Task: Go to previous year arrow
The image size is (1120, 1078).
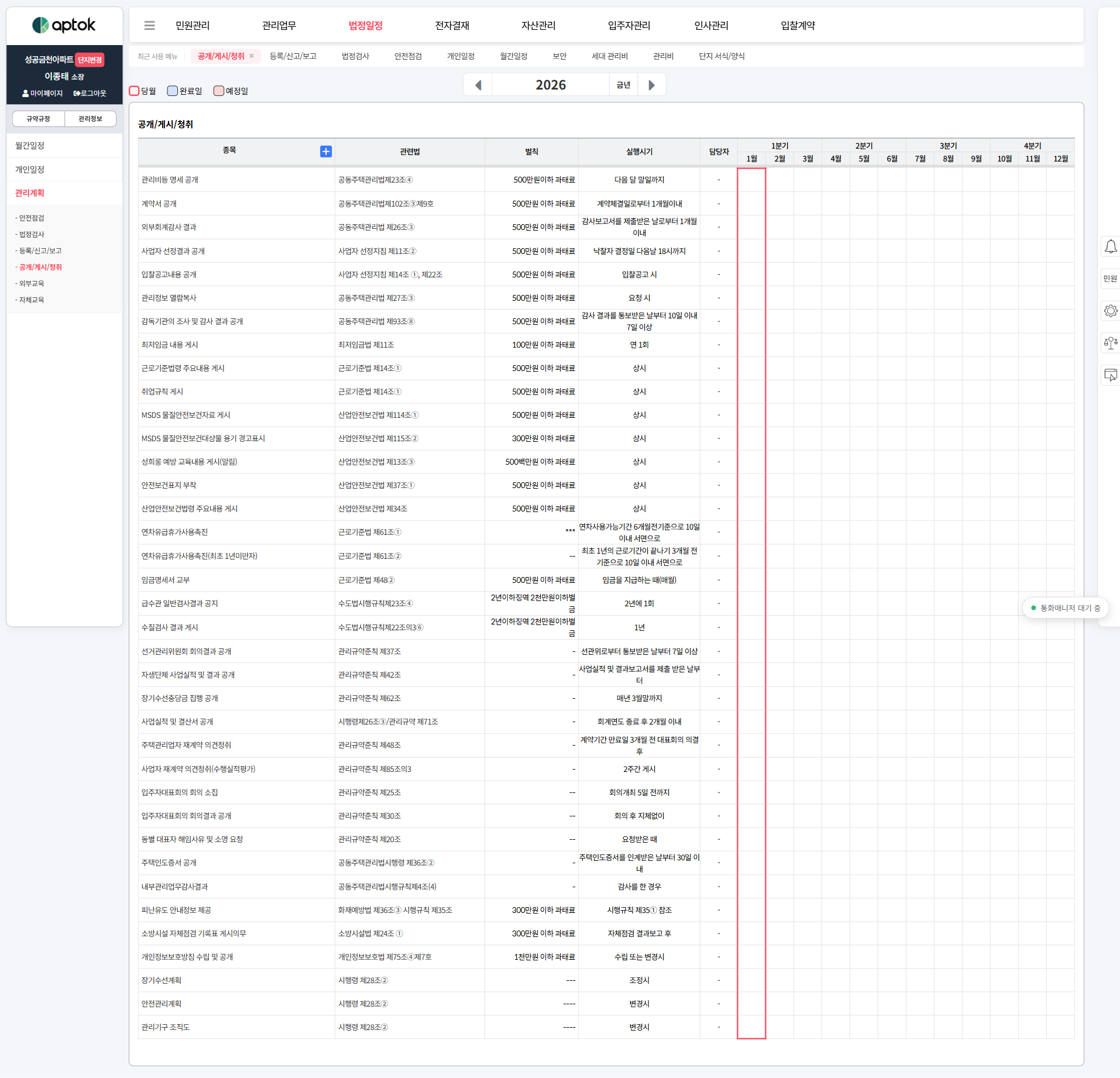Action: (x=478, y=85)
